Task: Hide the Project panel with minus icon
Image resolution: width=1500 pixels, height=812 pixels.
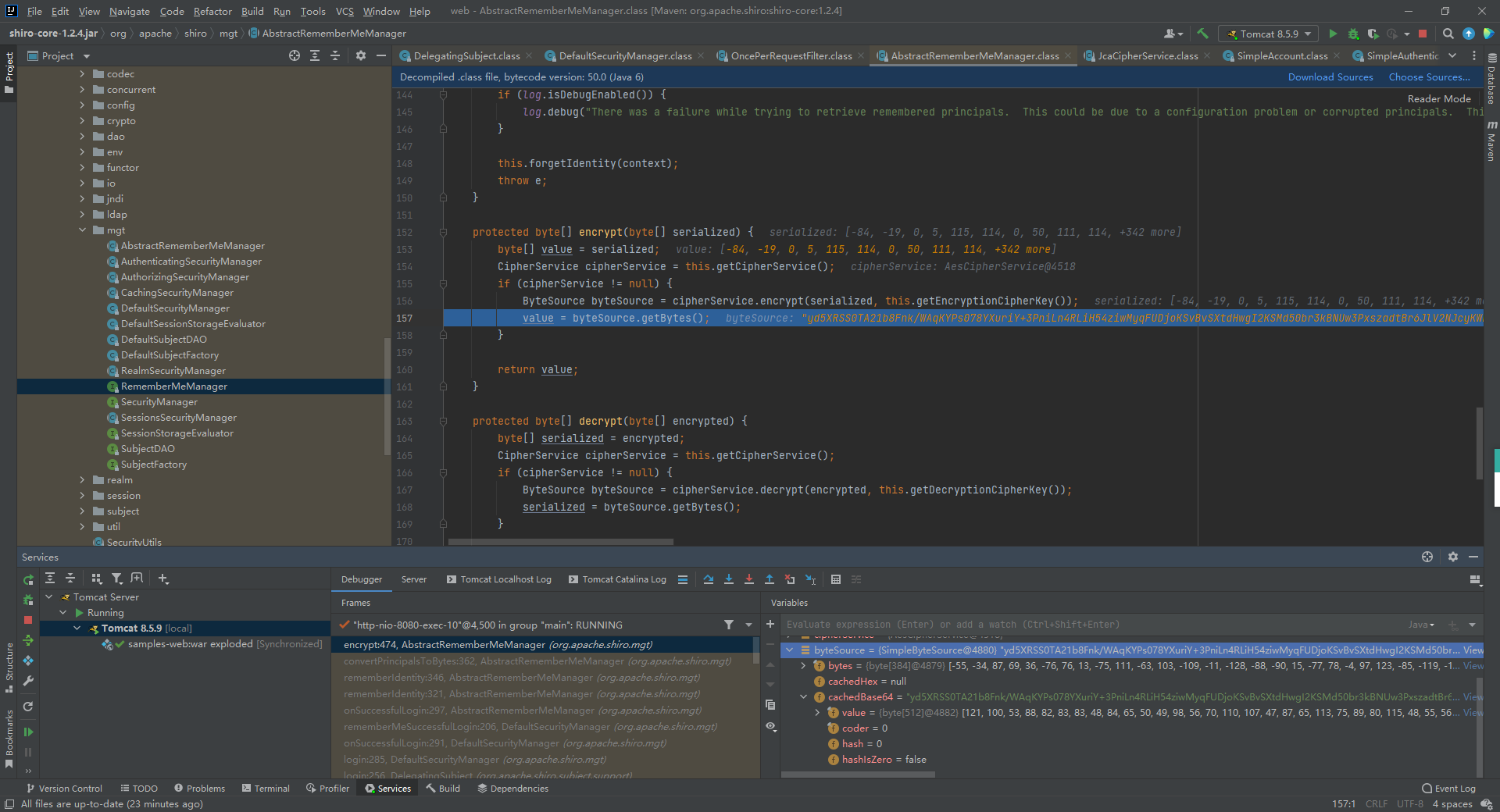Action: [380, 55]
